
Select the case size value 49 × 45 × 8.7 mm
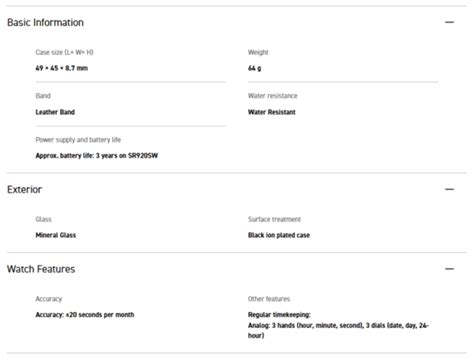(62, 68)
